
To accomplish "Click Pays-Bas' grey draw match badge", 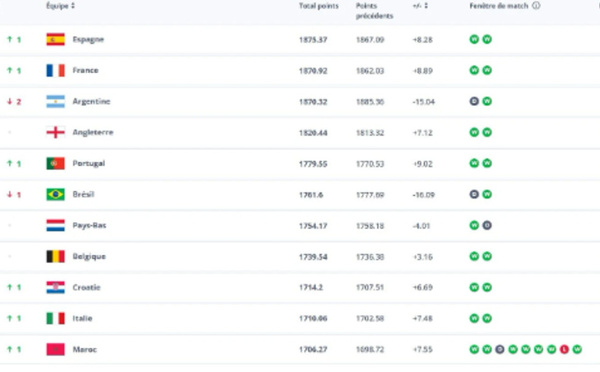I will click(x=487, y=225).
